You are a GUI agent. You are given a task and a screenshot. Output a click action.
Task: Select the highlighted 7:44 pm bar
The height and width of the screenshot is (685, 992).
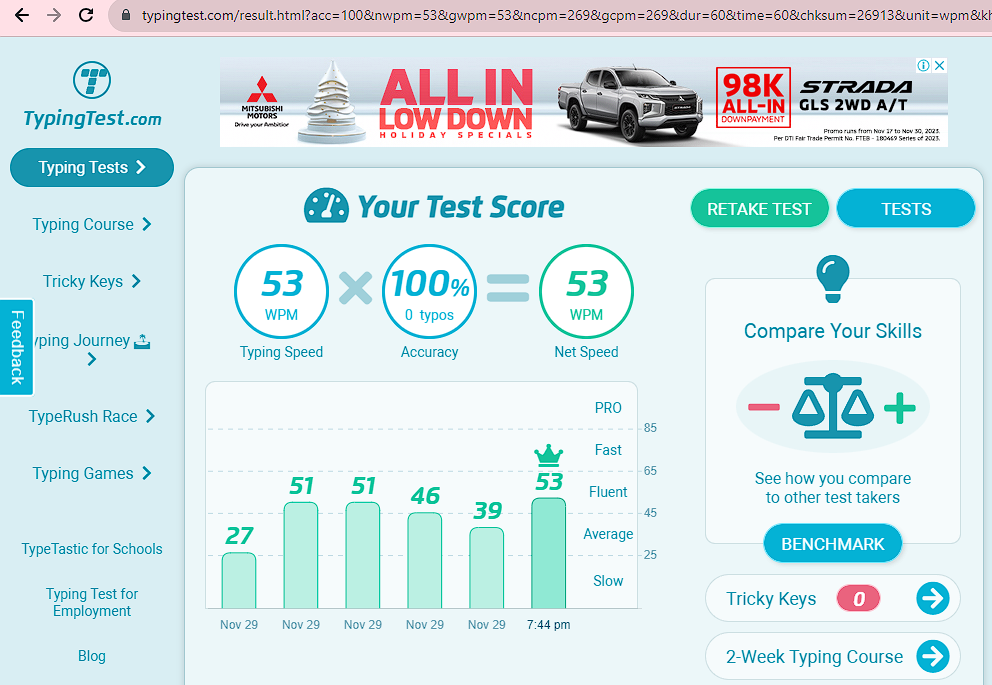tap(549, 553)
